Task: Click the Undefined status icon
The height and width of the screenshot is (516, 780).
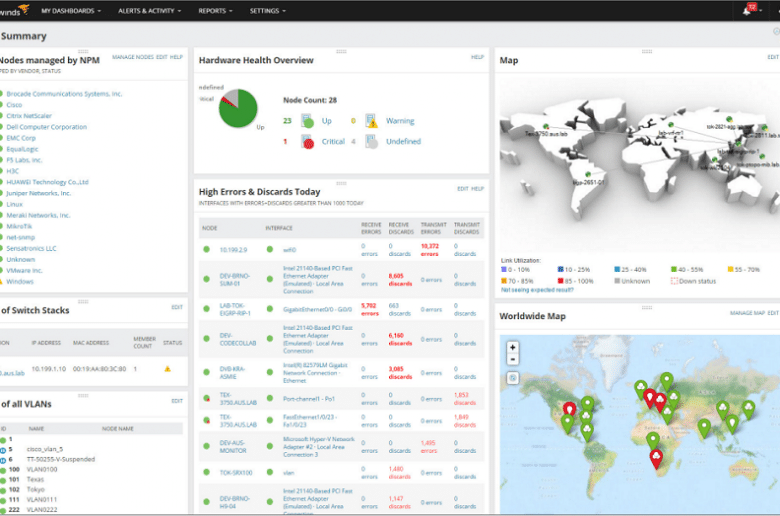Action: [371, 142]
